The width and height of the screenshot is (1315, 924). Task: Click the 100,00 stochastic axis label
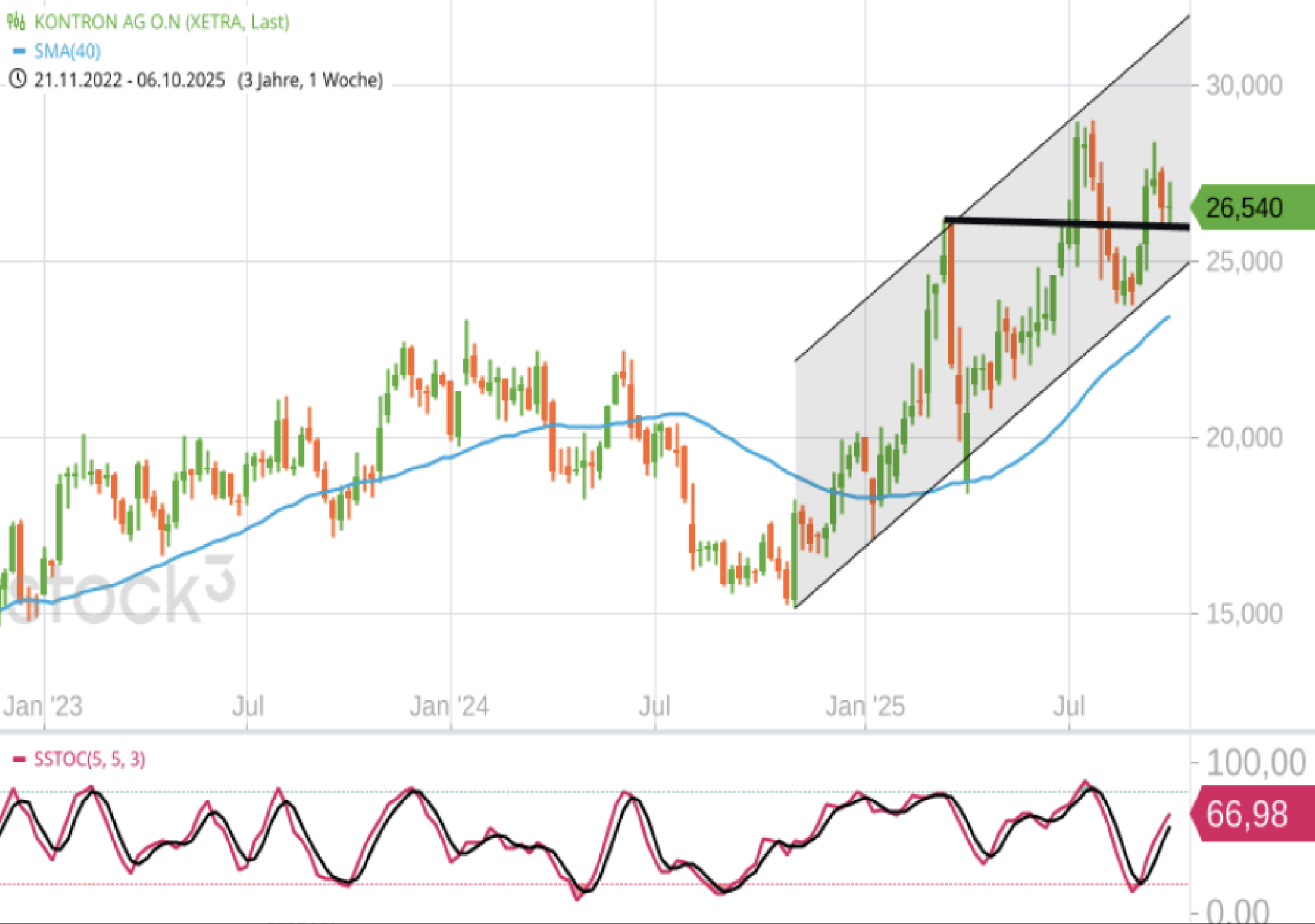[1255, 763]
